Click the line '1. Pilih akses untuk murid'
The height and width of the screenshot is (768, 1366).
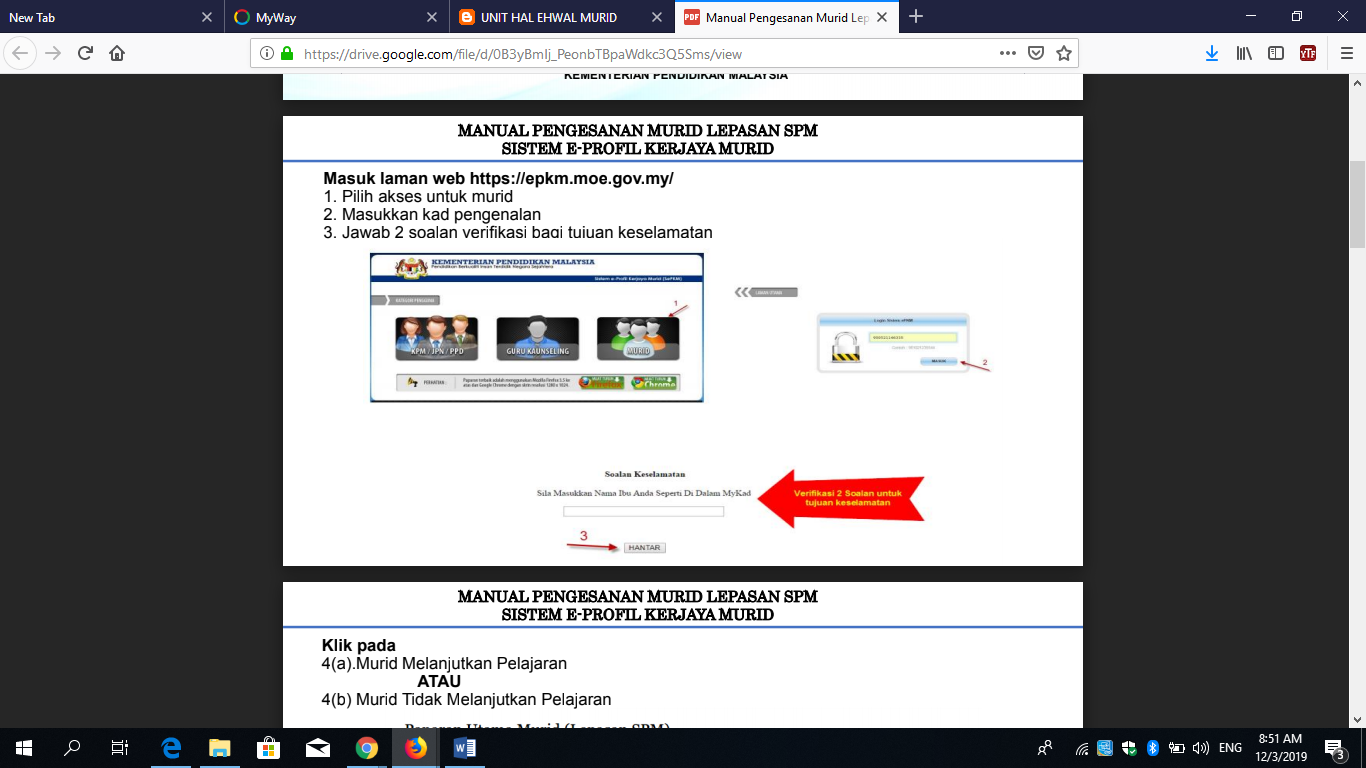point(417,197)
